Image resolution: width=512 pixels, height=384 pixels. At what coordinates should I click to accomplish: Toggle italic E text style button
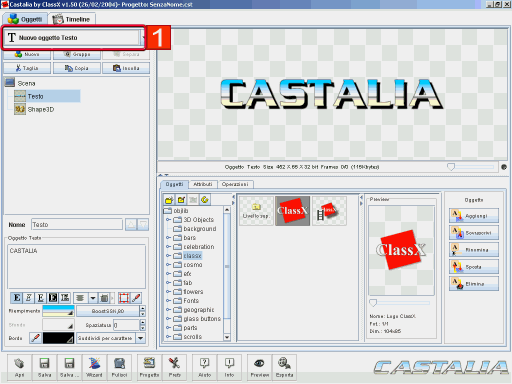point(29,298)
